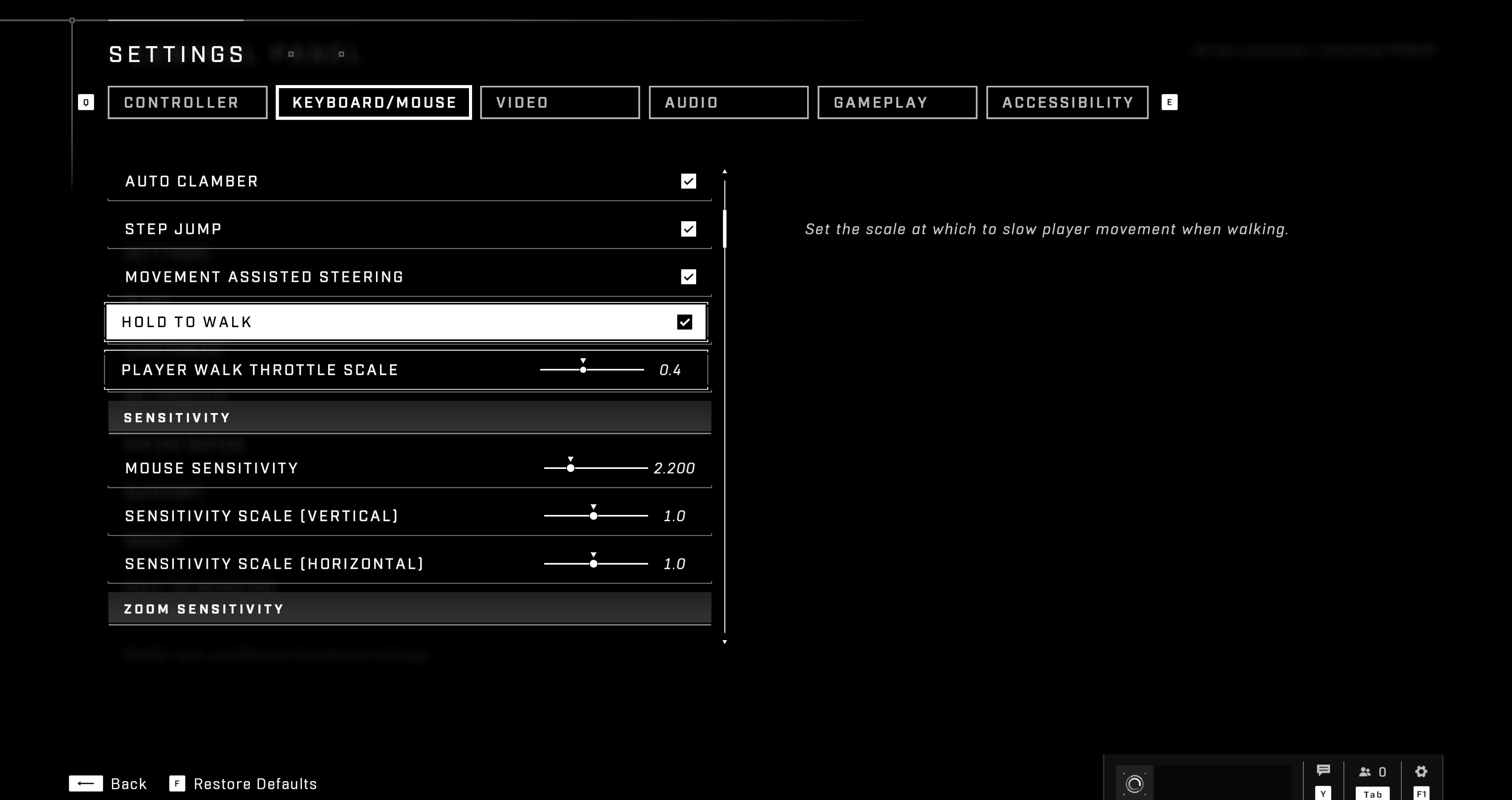This screenshot has width=1512, height=800.
Task: Click the F key prompt beside Restore Defaults
Action: pyautogui.click(x=177, y=783)
